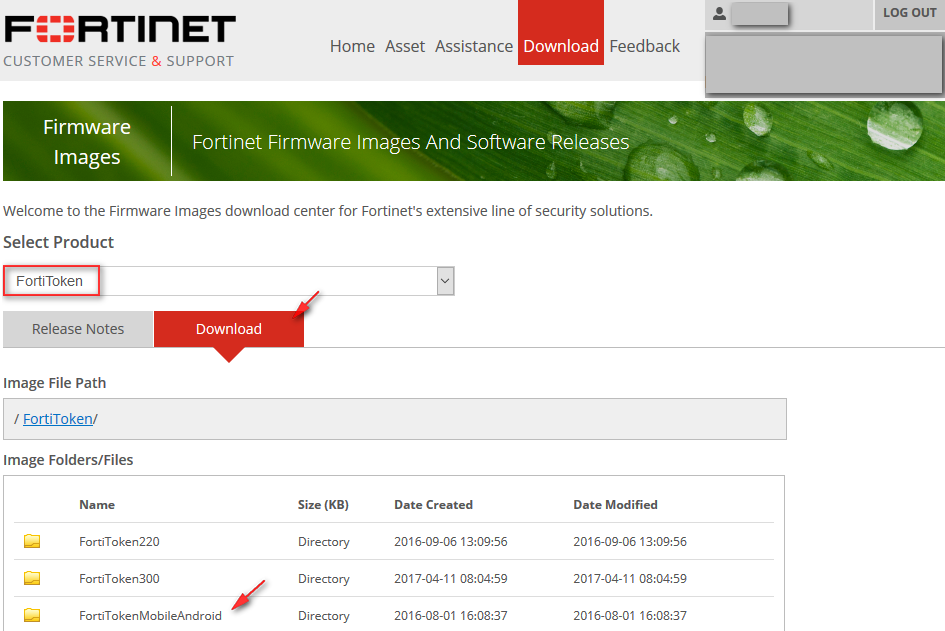Go to the Home menu
This screenshot has height=631, width=945.
pos(352,46)
